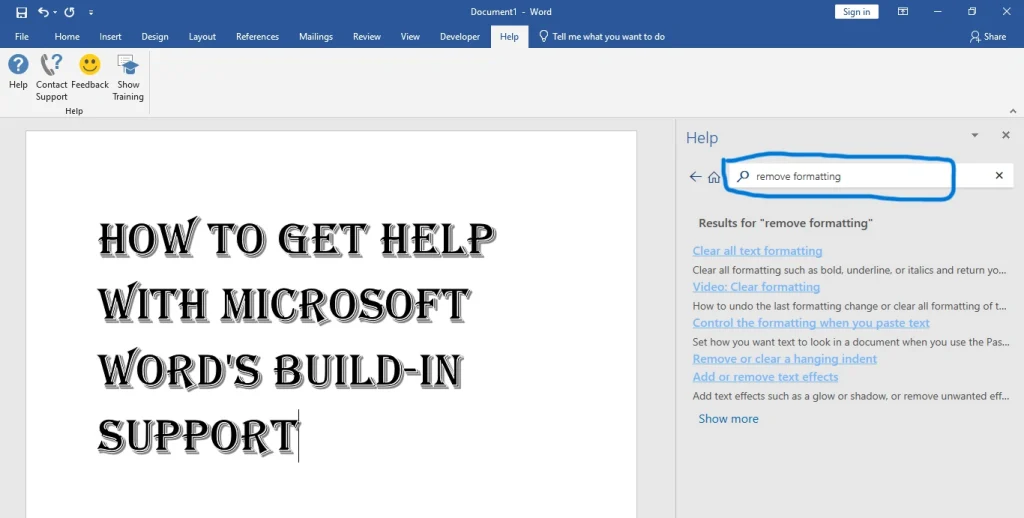Open the View tab
This screenshot has height=518, width=1024.
click(x=410, y=37)
